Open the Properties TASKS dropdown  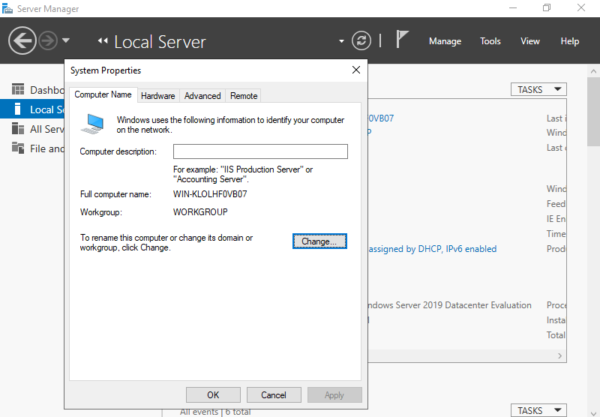pyautogui.click(x=538, y=90)
